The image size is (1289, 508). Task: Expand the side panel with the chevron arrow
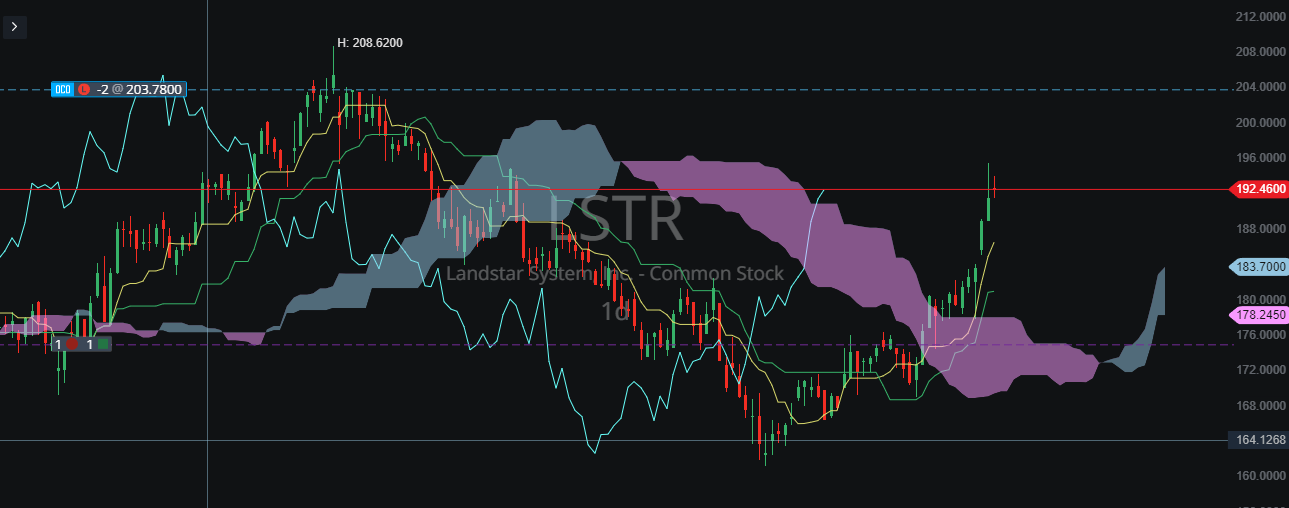pyautogui.click(x=14, y=27)
